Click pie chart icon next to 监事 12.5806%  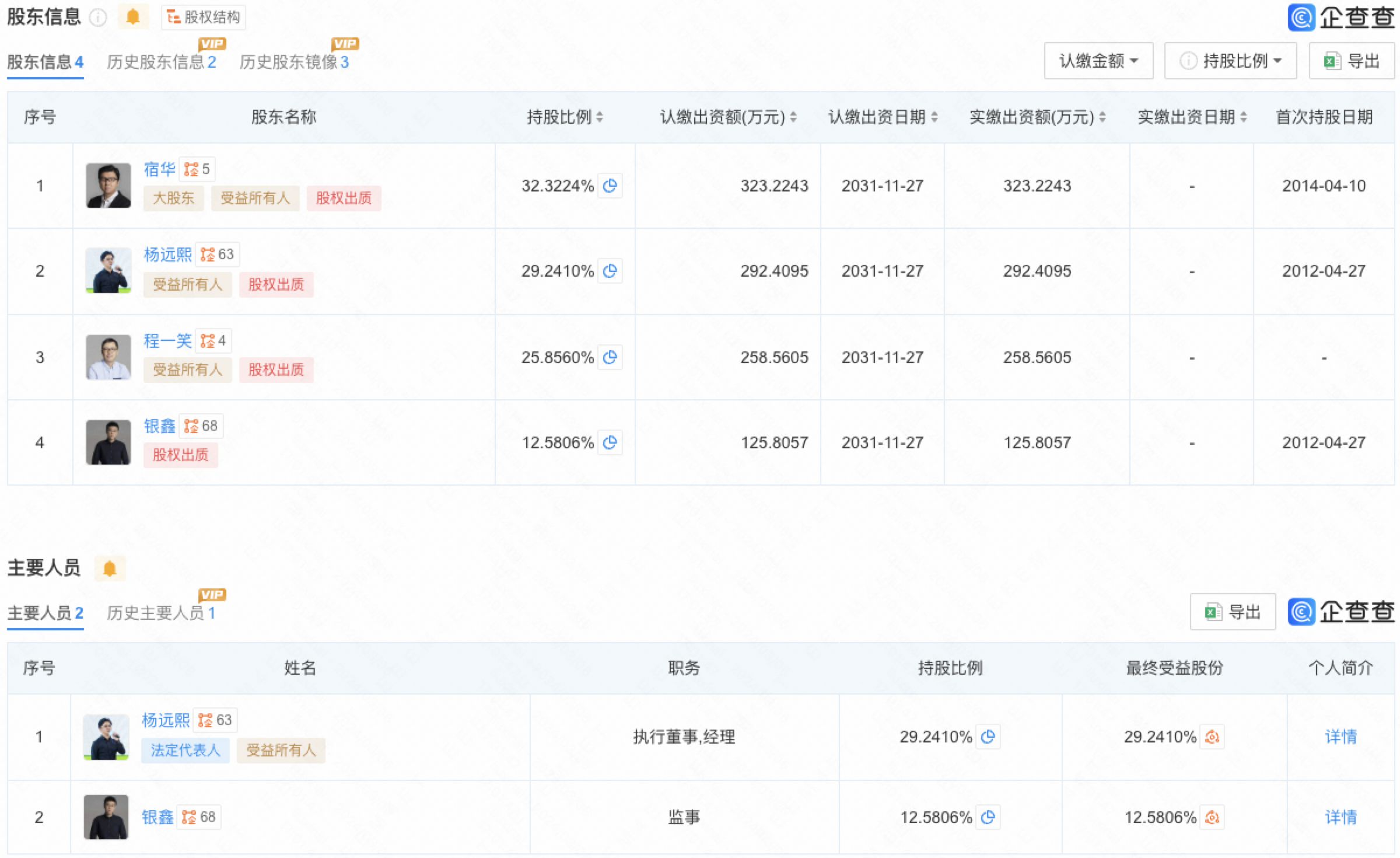[988, 817]
